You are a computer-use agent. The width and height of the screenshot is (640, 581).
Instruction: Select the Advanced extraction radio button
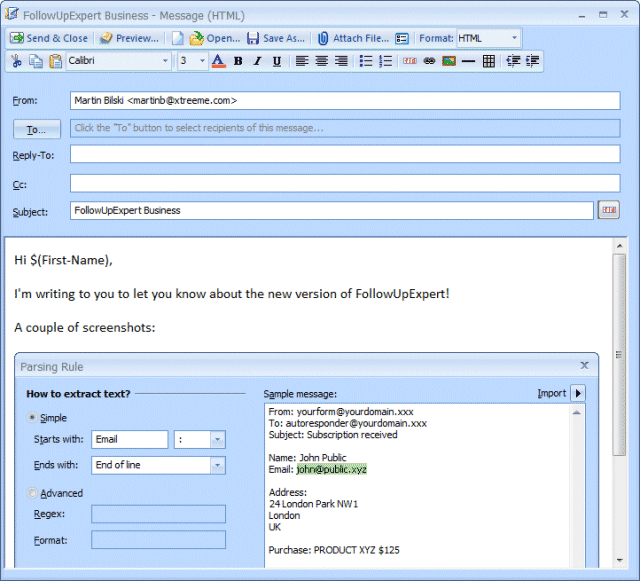coord(32,493)
